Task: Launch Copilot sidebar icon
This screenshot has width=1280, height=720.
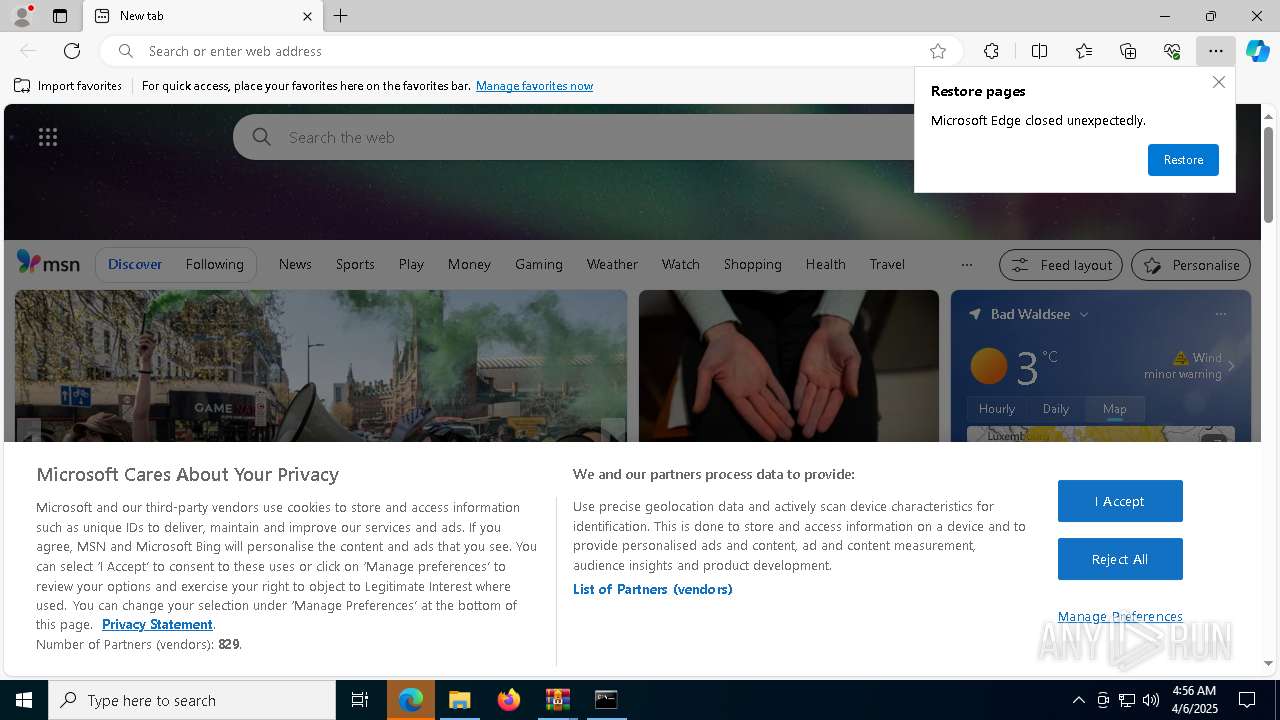Action: (1258, 51)
